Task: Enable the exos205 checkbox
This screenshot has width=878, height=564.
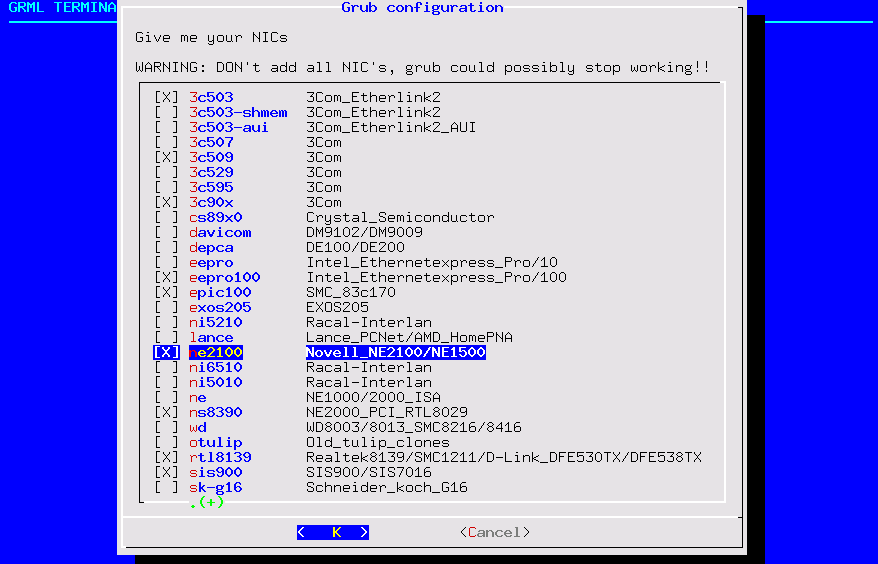Action: (x=166, y=307)
